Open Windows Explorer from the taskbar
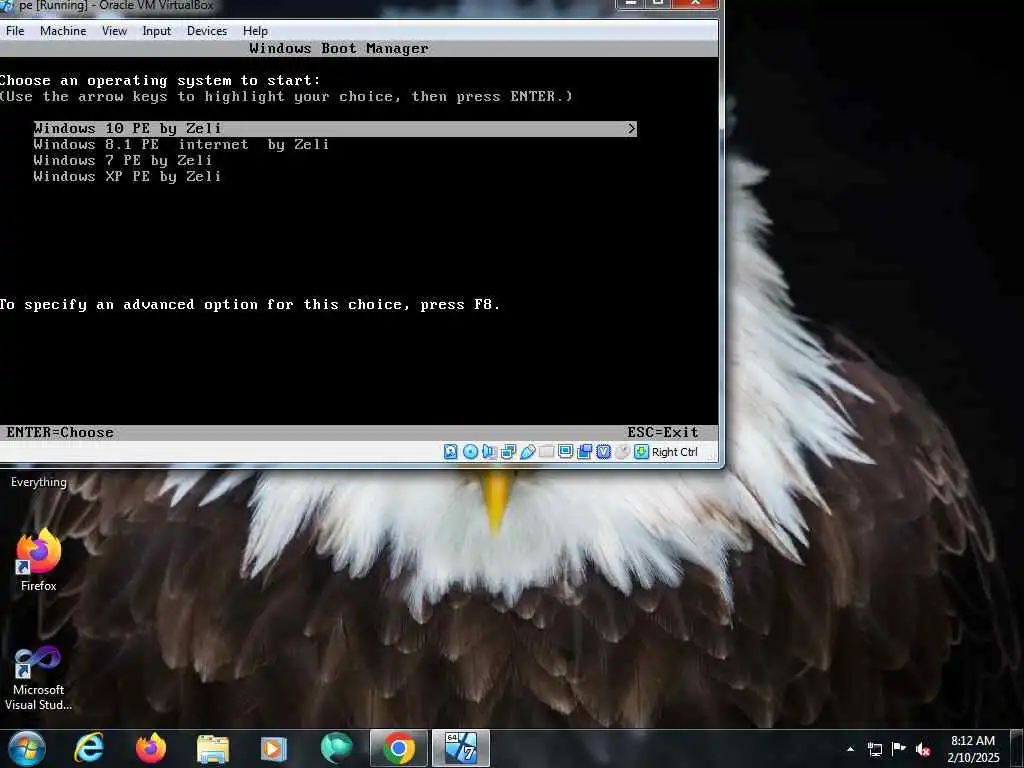Viewport: 1024px width, 768px height. [213, 748]
